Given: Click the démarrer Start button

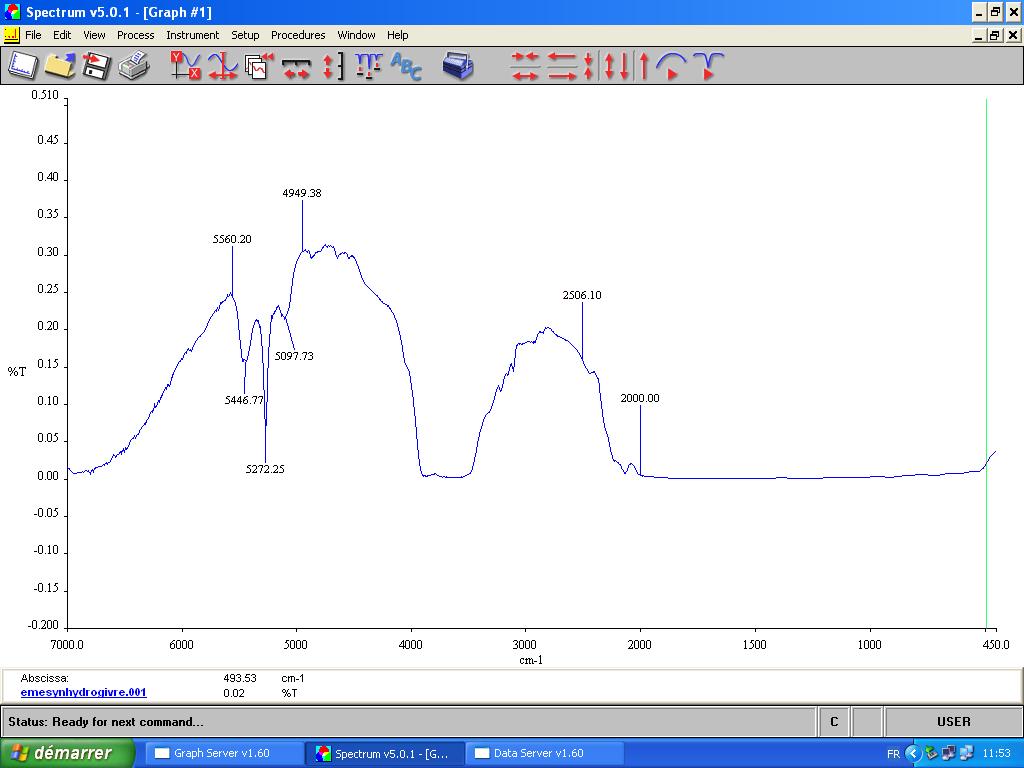Looking at the screenshot, I should click(67, 753).
